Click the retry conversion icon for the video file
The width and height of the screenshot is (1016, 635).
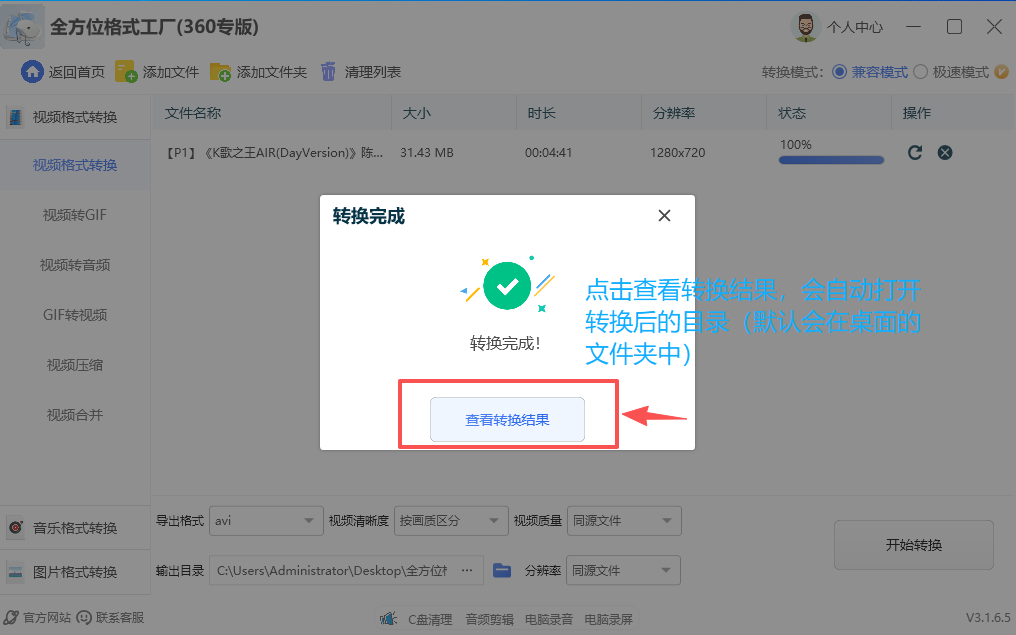click(914, 152)
